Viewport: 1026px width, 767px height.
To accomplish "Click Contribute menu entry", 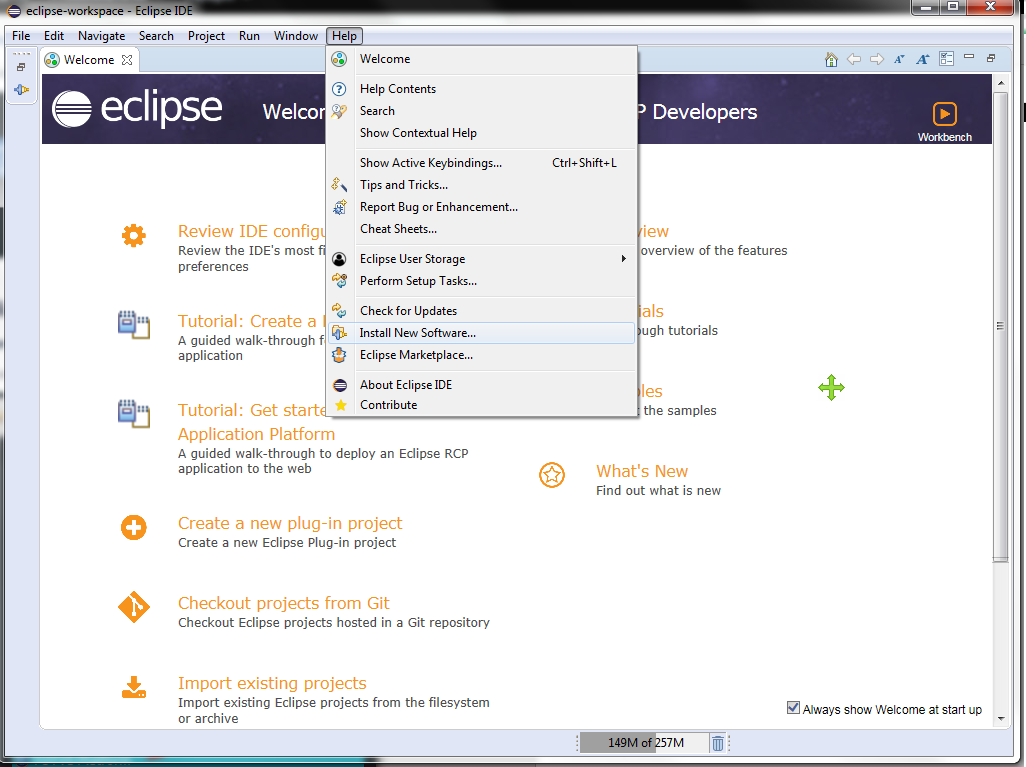I will (x=482, y=404).
